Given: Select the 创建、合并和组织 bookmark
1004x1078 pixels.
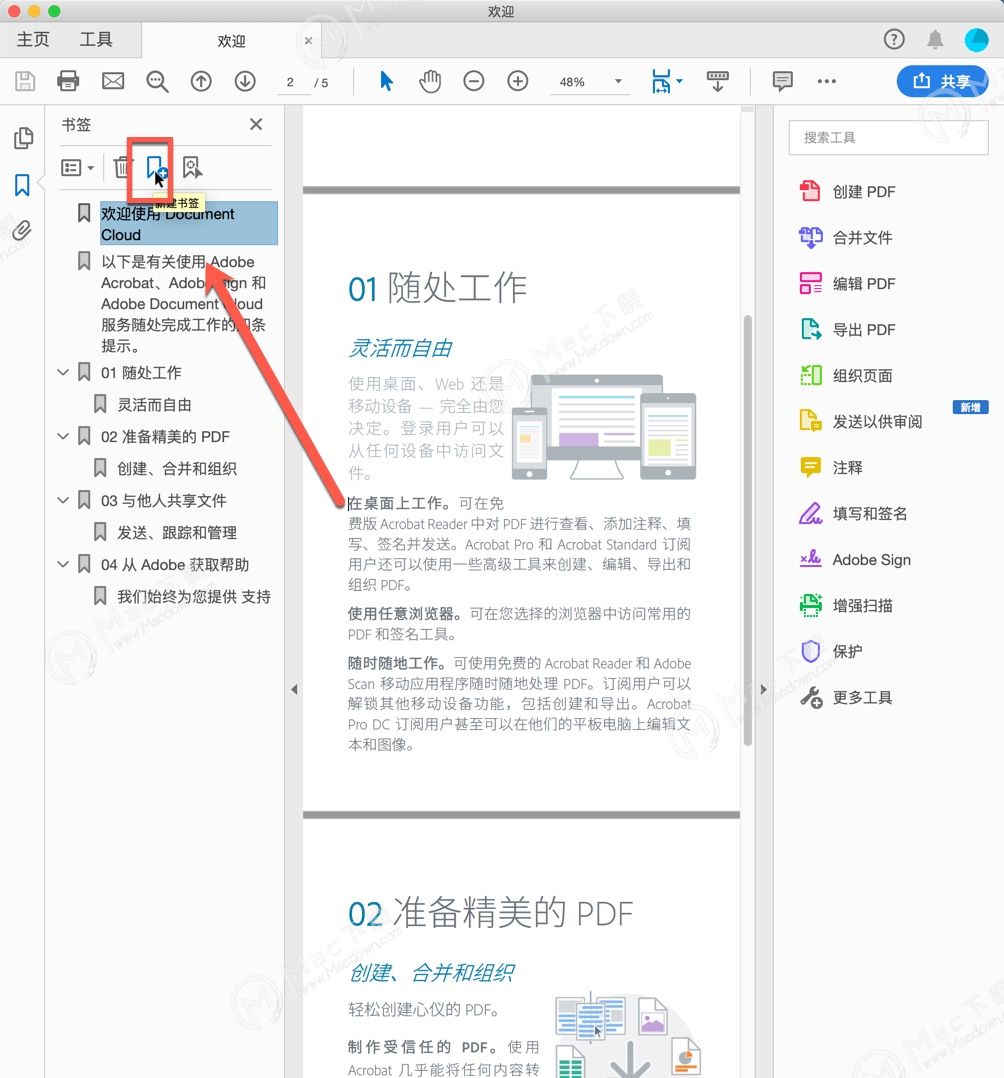Looking at the screenshot, I should click(x=177, y=469).
